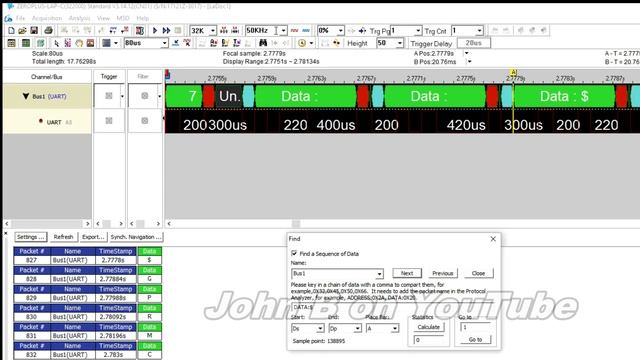The height and width of the screenshot is (360, 640).
Task: Click the Run single capture play icon
Action: pos(155,31)
